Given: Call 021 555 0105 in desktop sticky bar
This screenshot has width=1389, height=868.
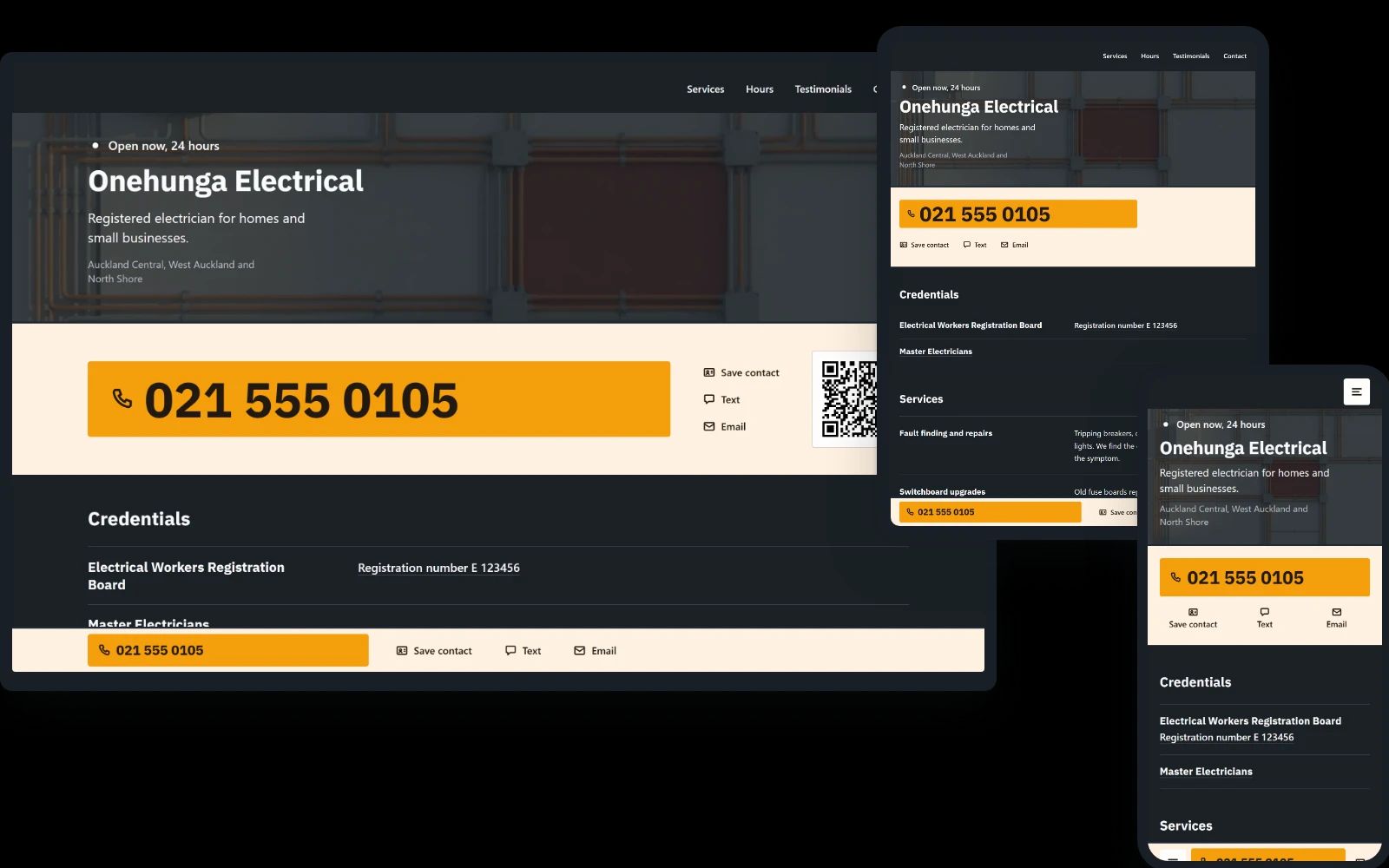Looking at the screenshot, I should coord(227,650).
